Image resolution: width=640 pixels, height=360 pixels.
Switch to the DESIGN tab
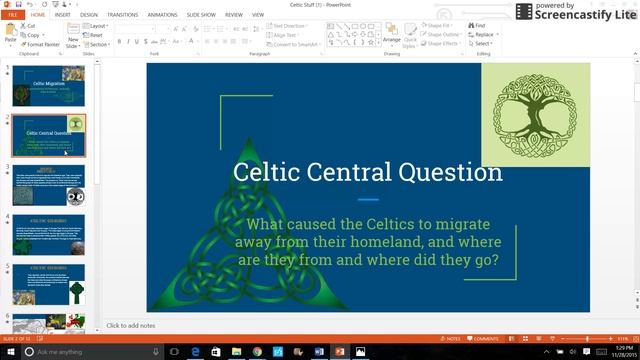(89, 15)
